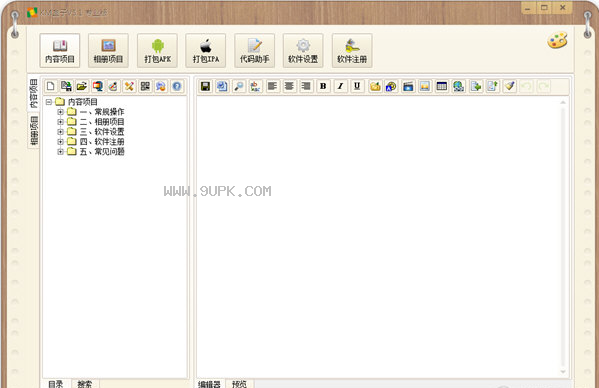Screen dimensions: 599x388
Task: Center align text in editor toolbar
Action: coord(289,86)
